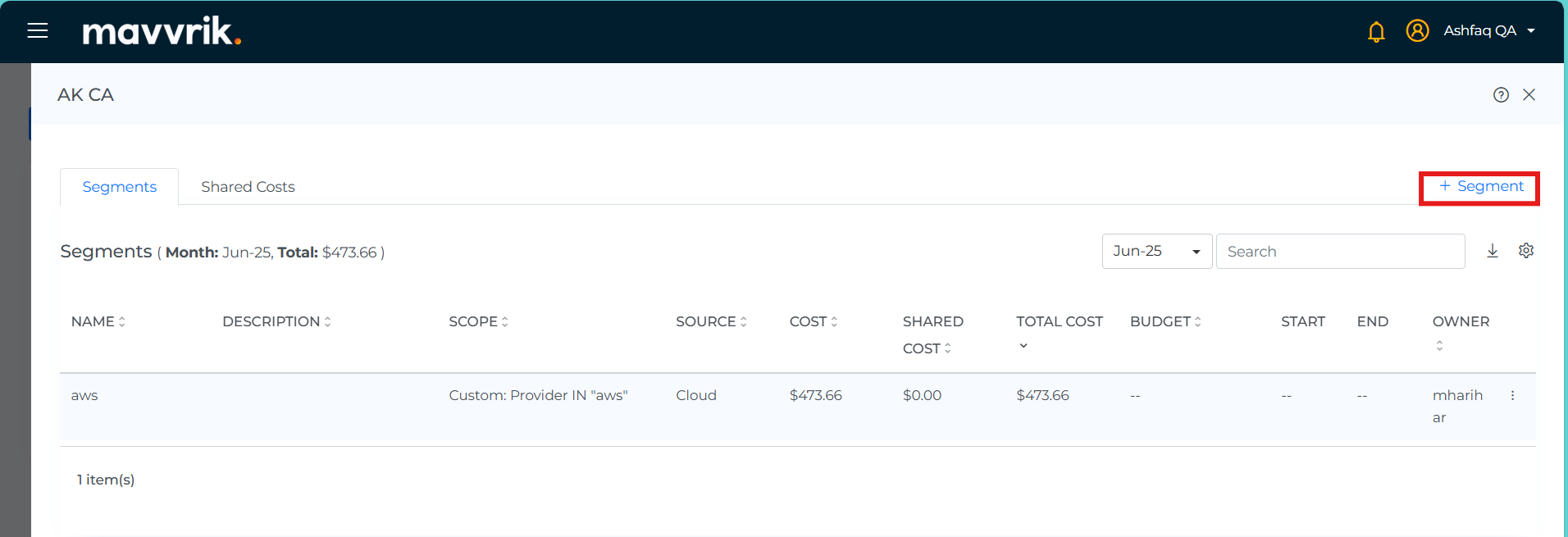The height and width of the screenshot is (537, 1568).
Task: Close the AK CA panel
Action: pyautogui.click(x=1529, y=95)
